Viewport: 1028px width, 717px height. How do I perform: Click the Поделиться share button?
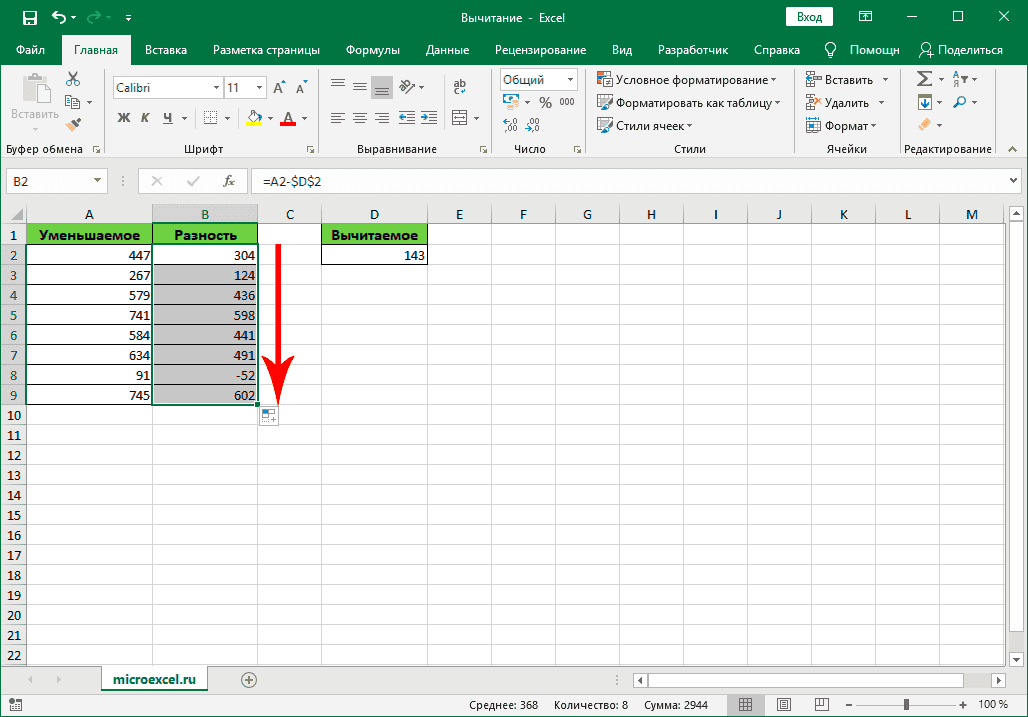click(960, 50)
